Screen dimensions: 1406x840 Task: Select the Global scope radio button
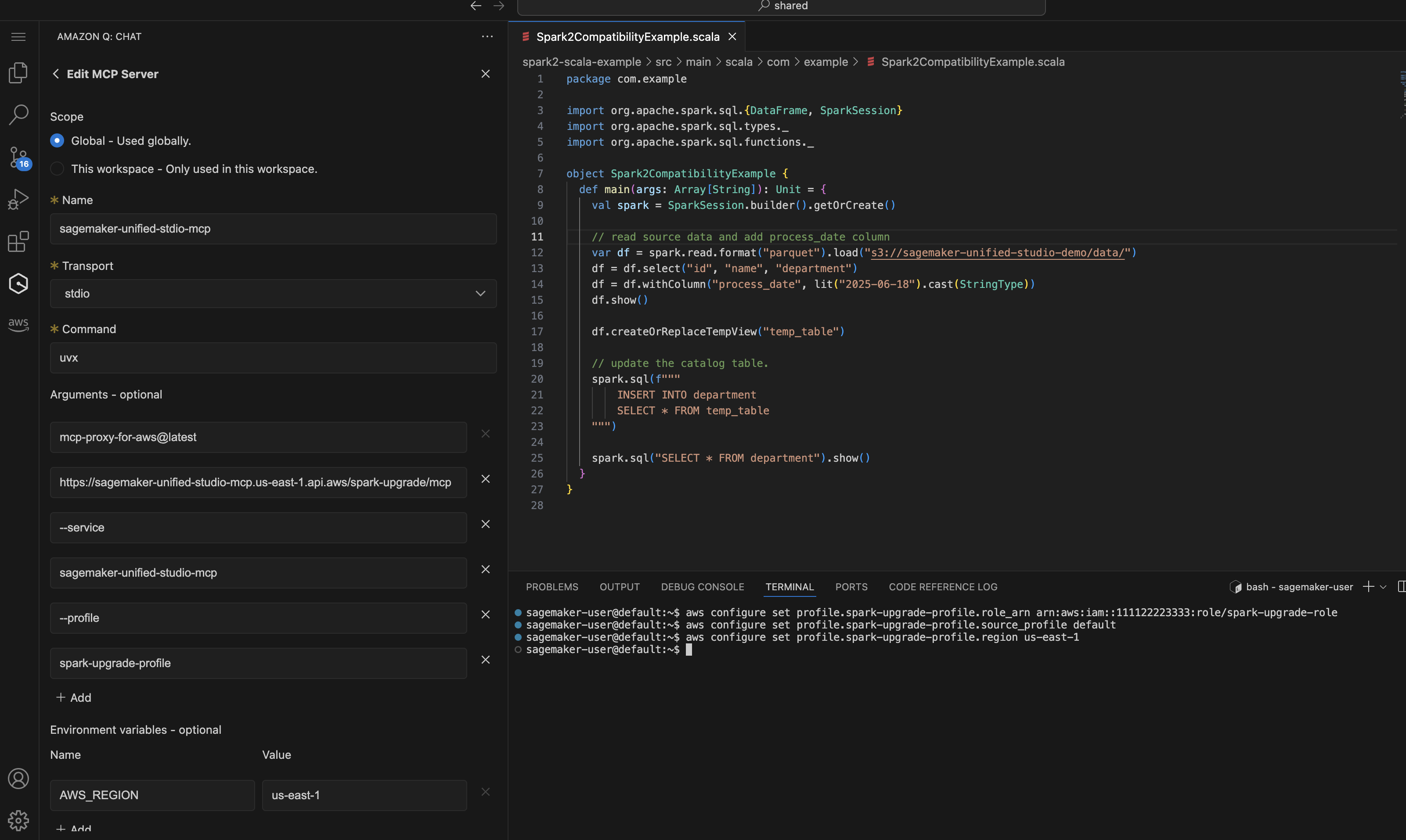coord(57,140)
